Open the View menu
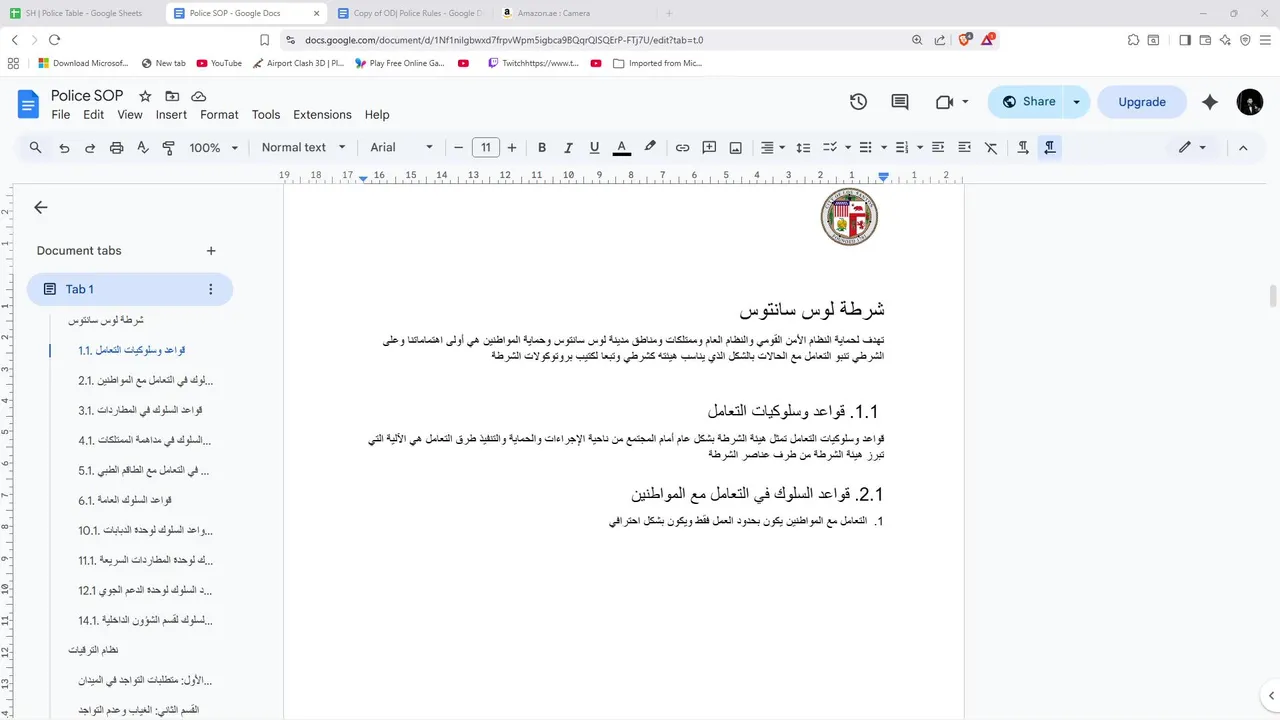 click(x=130, y=115)
